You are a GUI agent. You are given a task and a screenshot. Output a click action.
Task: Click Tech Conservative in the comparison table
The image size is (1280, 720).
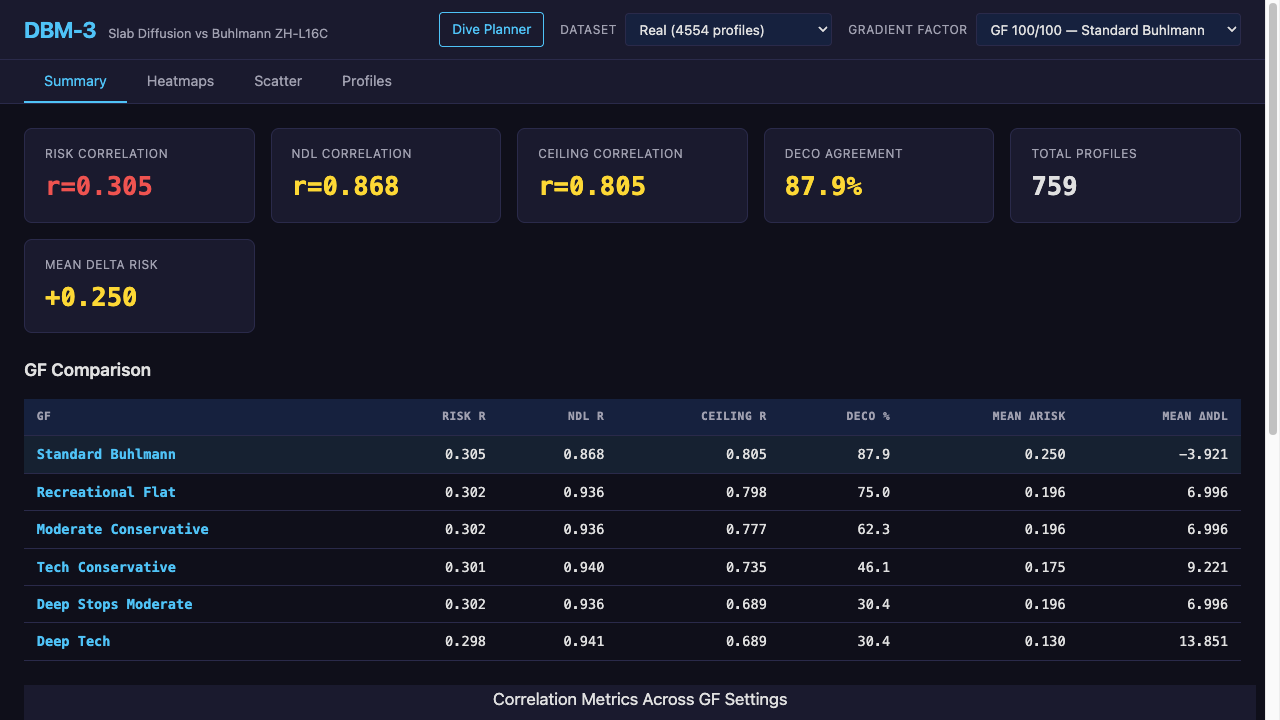tap(106, 567)
